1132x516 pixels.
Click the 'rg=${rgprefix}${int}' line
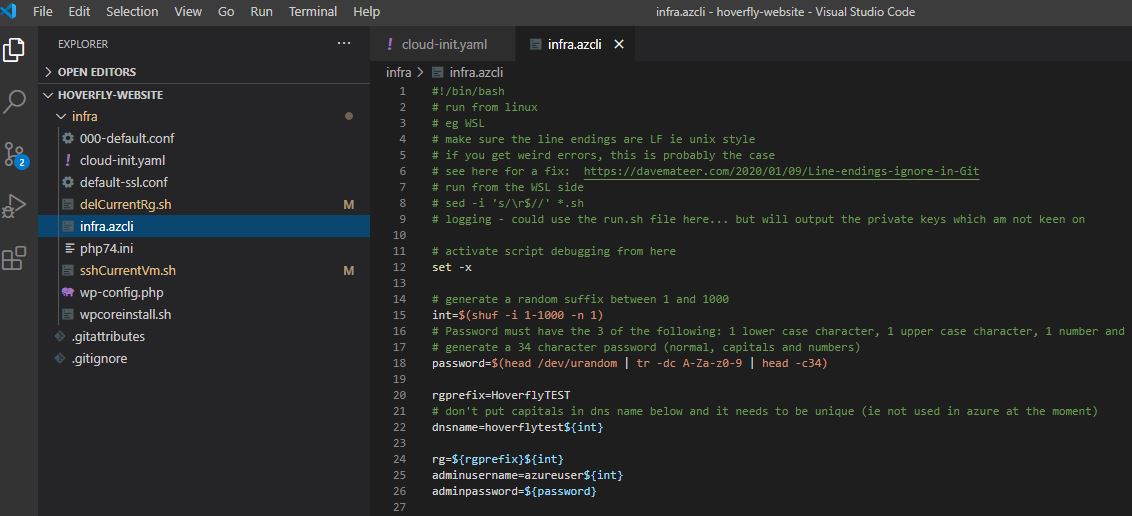[497, 459]
